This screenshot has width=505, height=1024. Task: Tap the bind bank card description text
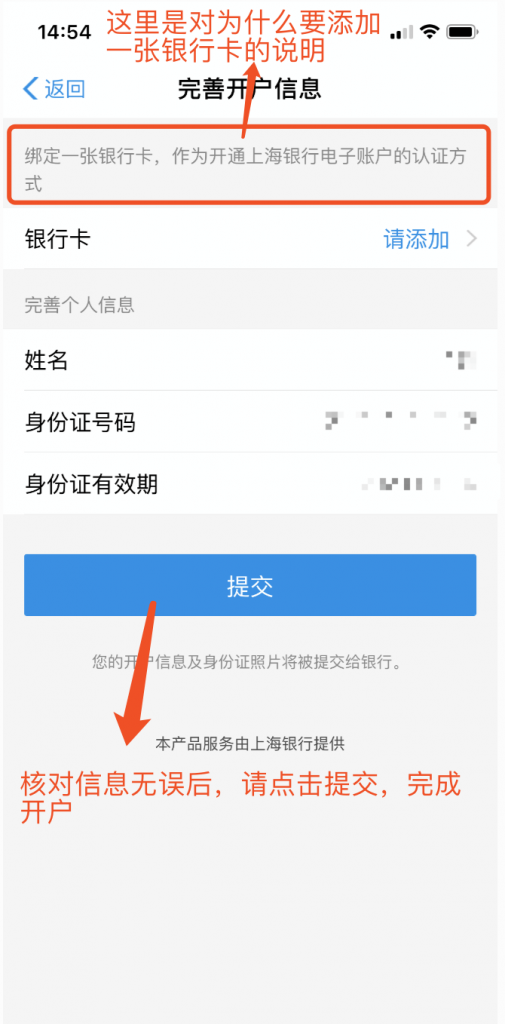(246, 170)
